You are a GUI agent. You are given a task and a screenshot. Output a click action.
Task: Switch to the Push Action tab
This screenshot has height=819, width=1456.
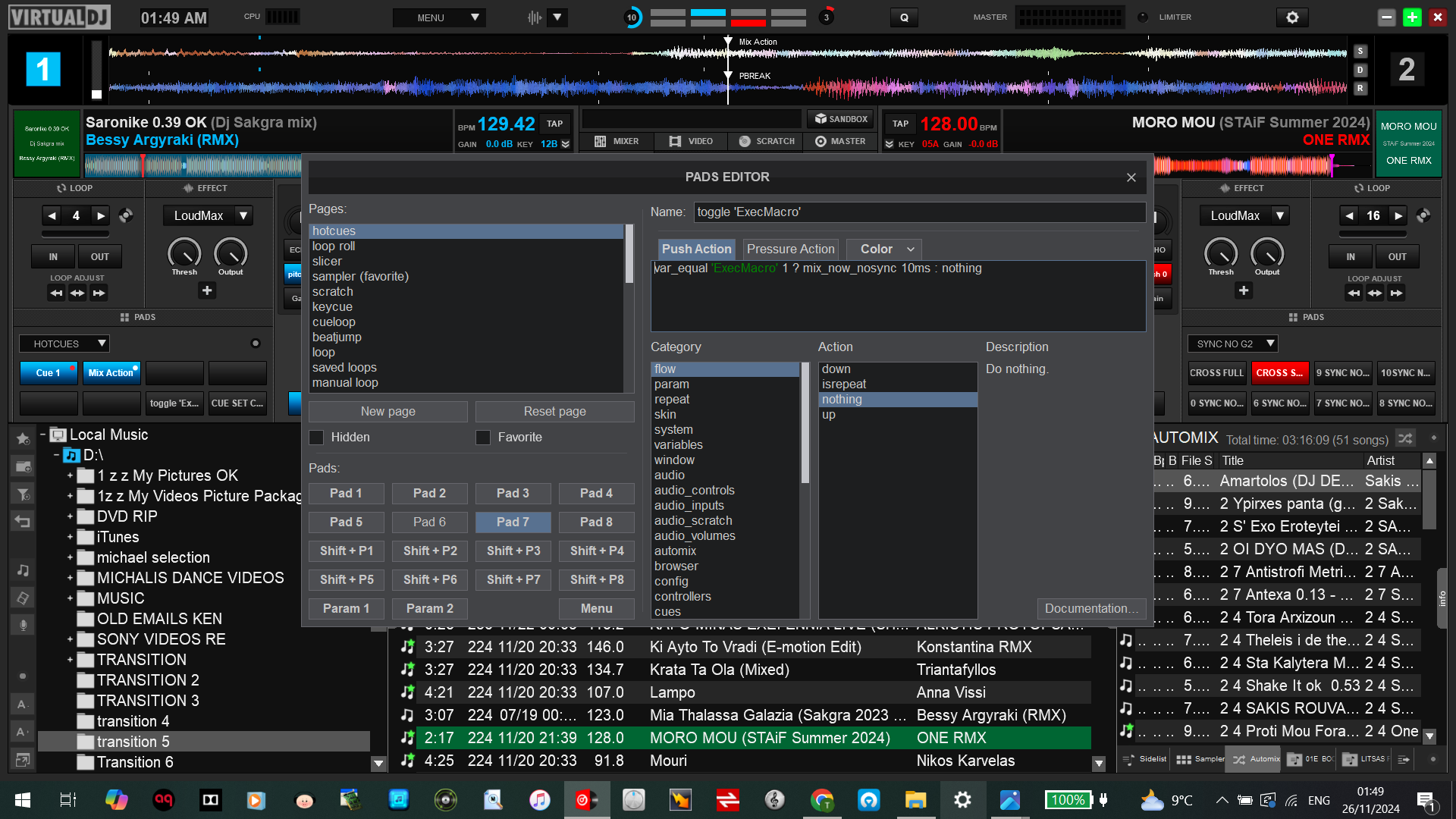[x=696, y=249]
